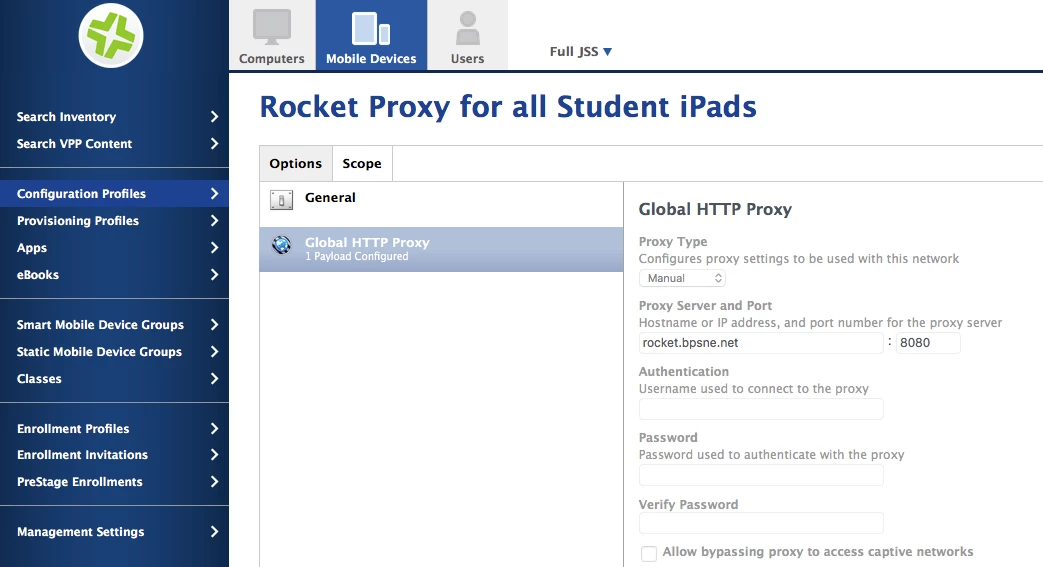
Task: Open Enrollment Invitations
Action: click(x=114, y=455)
